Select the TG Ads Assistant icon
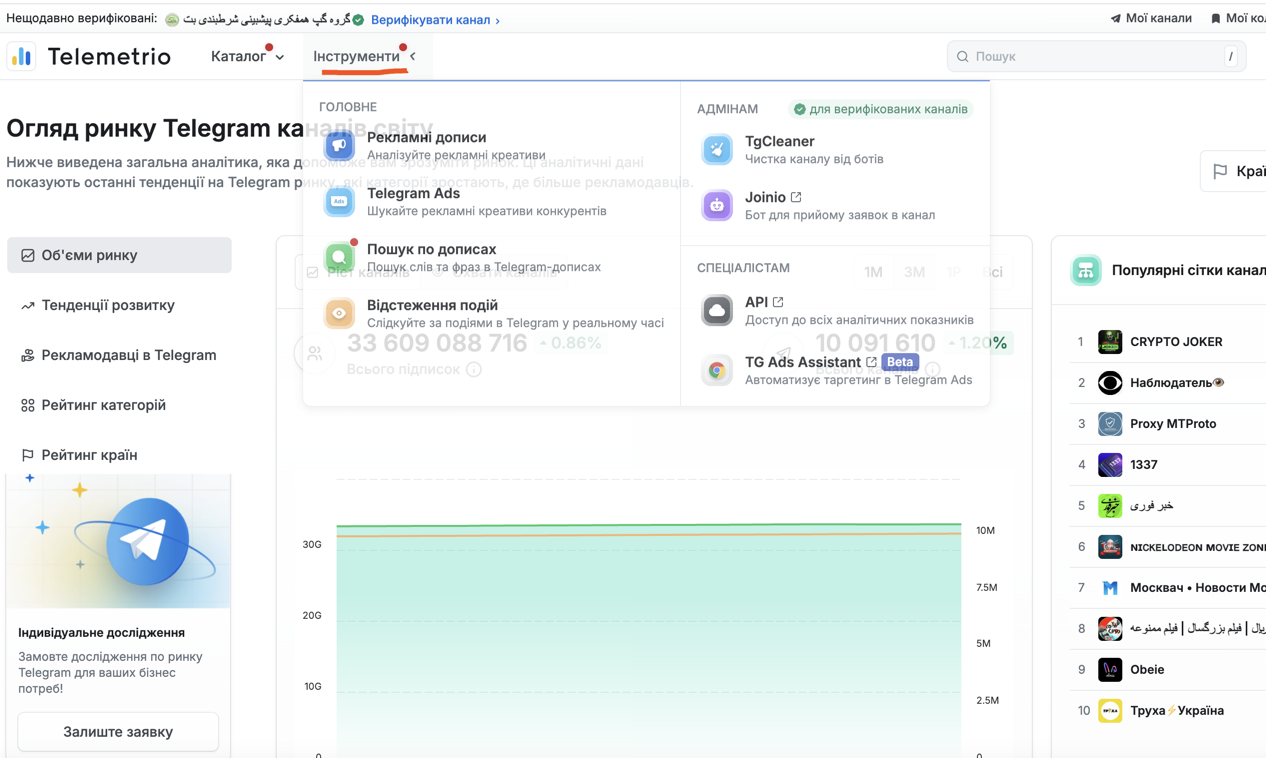Viewport: 1266px width, 758px height. (716, 369)
